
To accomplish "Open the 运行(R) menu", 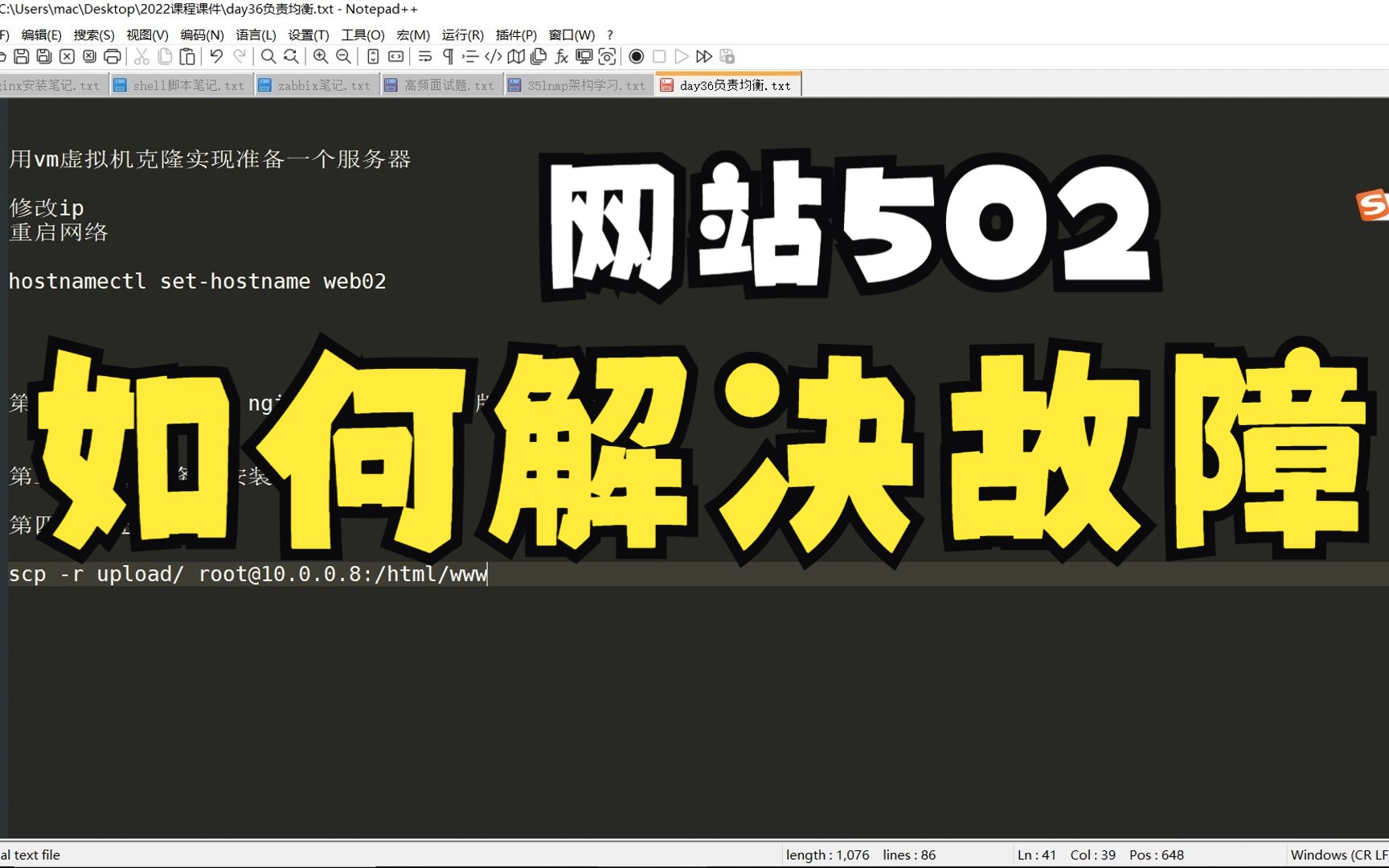I will [463, 35].
